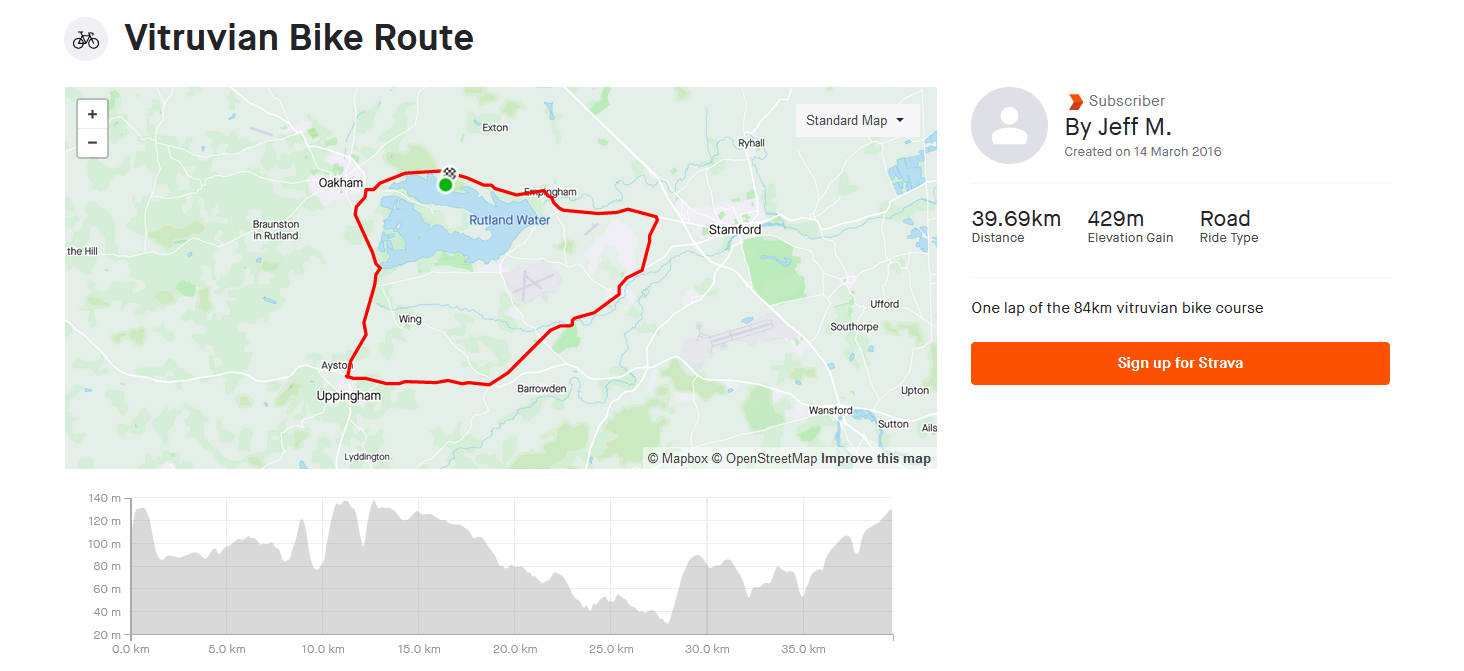The image size is (1464, 671).
Task: Open Jeff M.'s profile avatar
Action: coord(1009,125)
